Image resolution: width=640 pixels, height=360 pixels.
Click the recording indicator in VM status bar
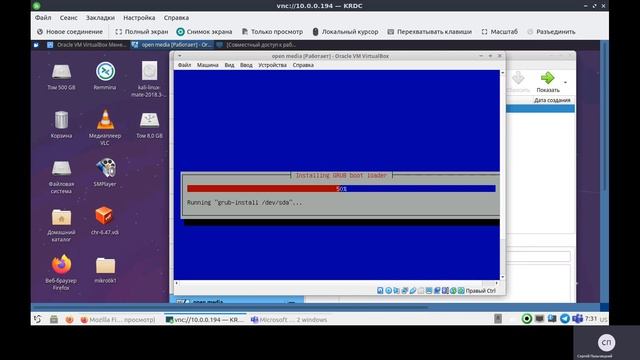coord(437,291)
